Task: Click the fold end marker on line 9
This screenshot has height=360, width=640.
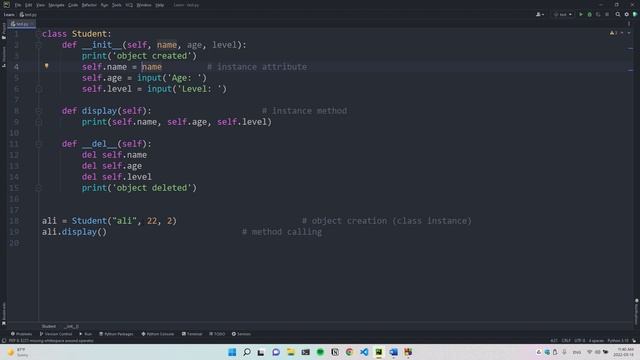Action: (38, 122)
